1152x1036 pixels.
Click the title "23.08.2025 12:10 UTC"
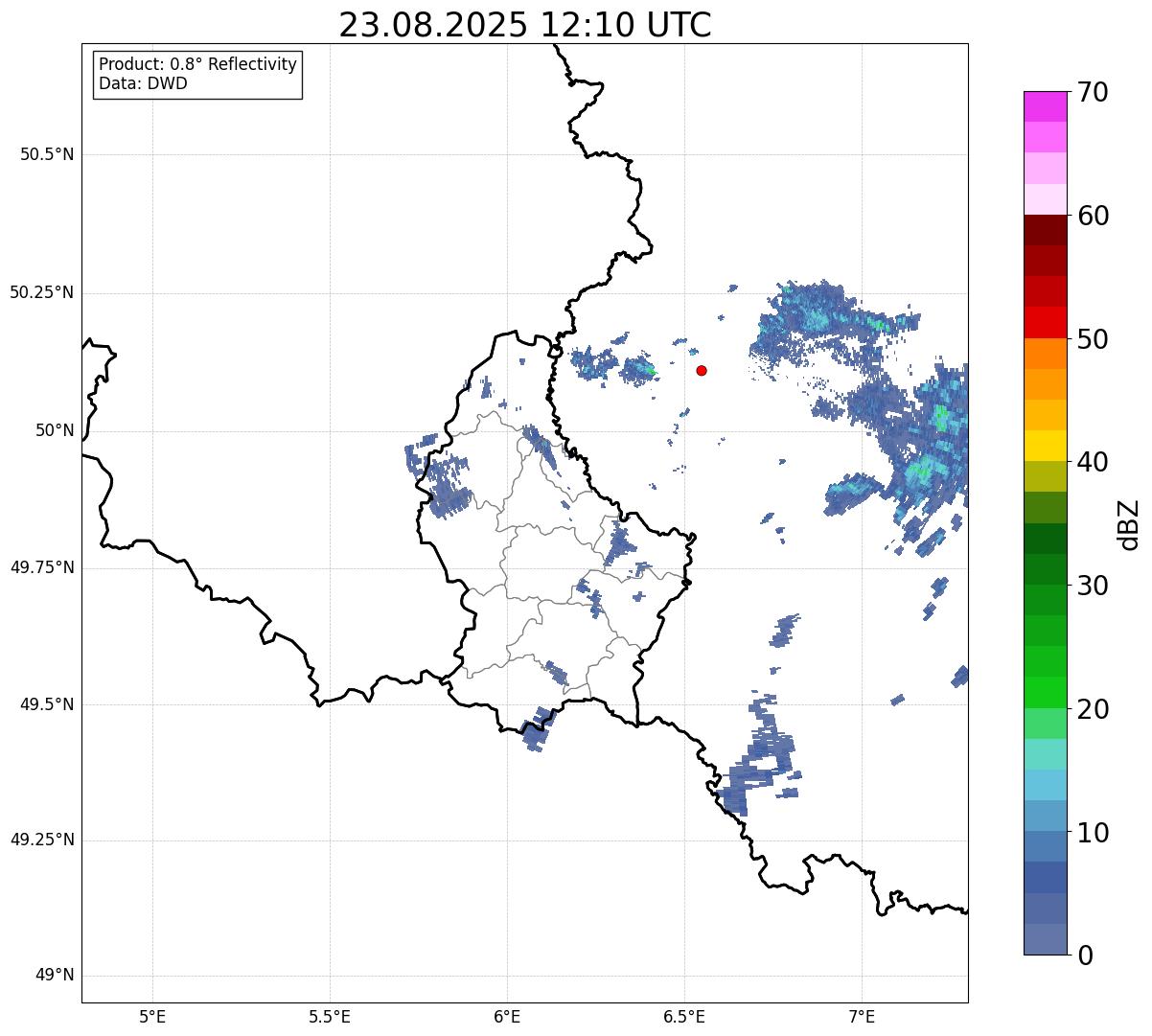point(525,25)
